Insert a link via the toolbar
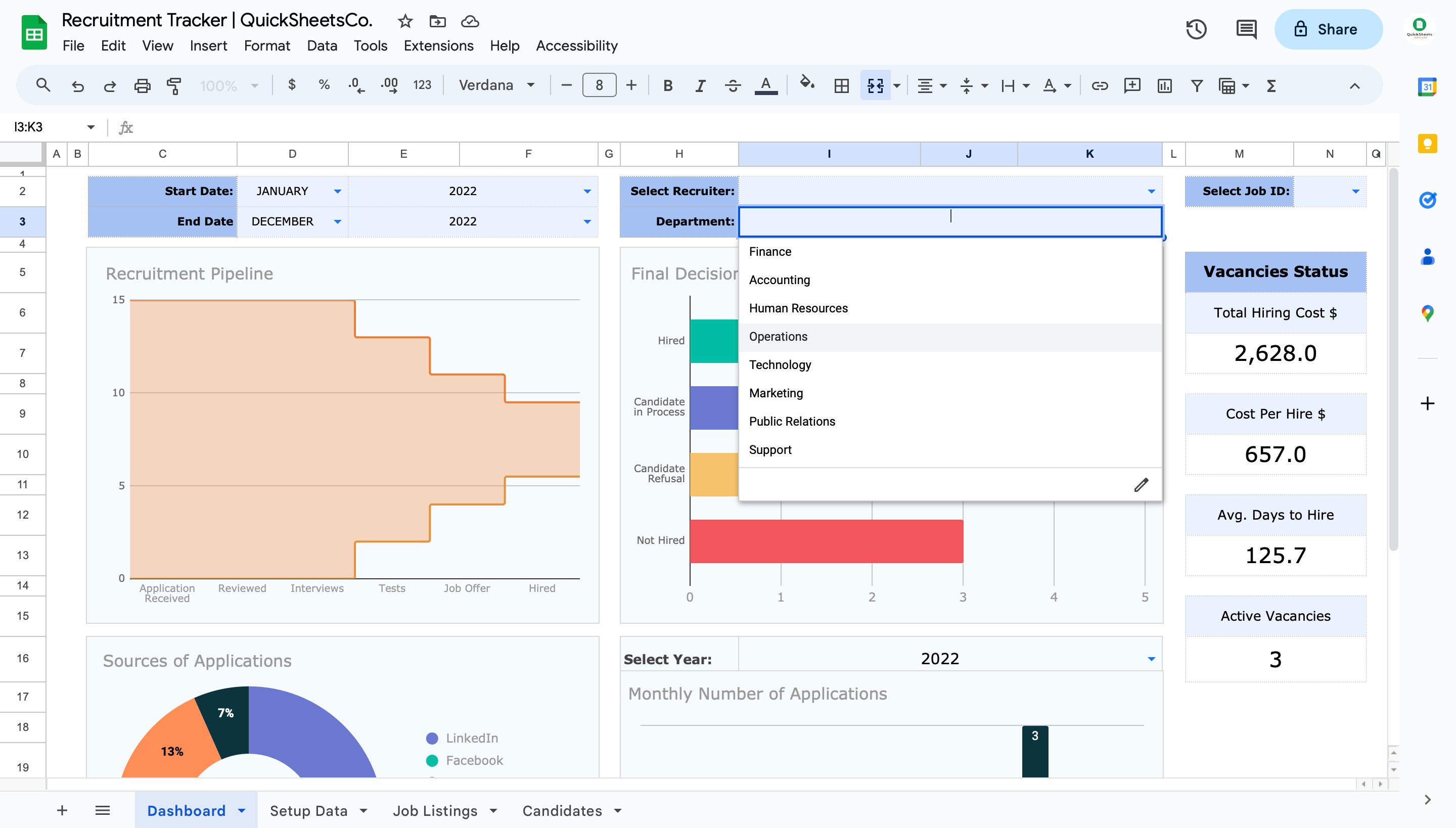 (x=1099, y=85)
